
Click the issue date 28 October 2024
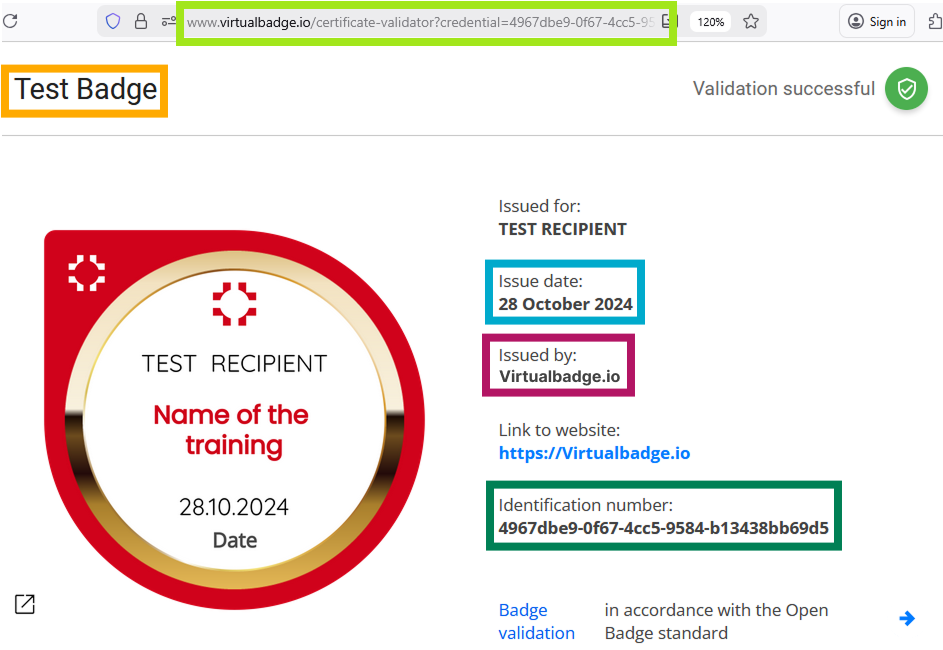click(x=565, y=304)
